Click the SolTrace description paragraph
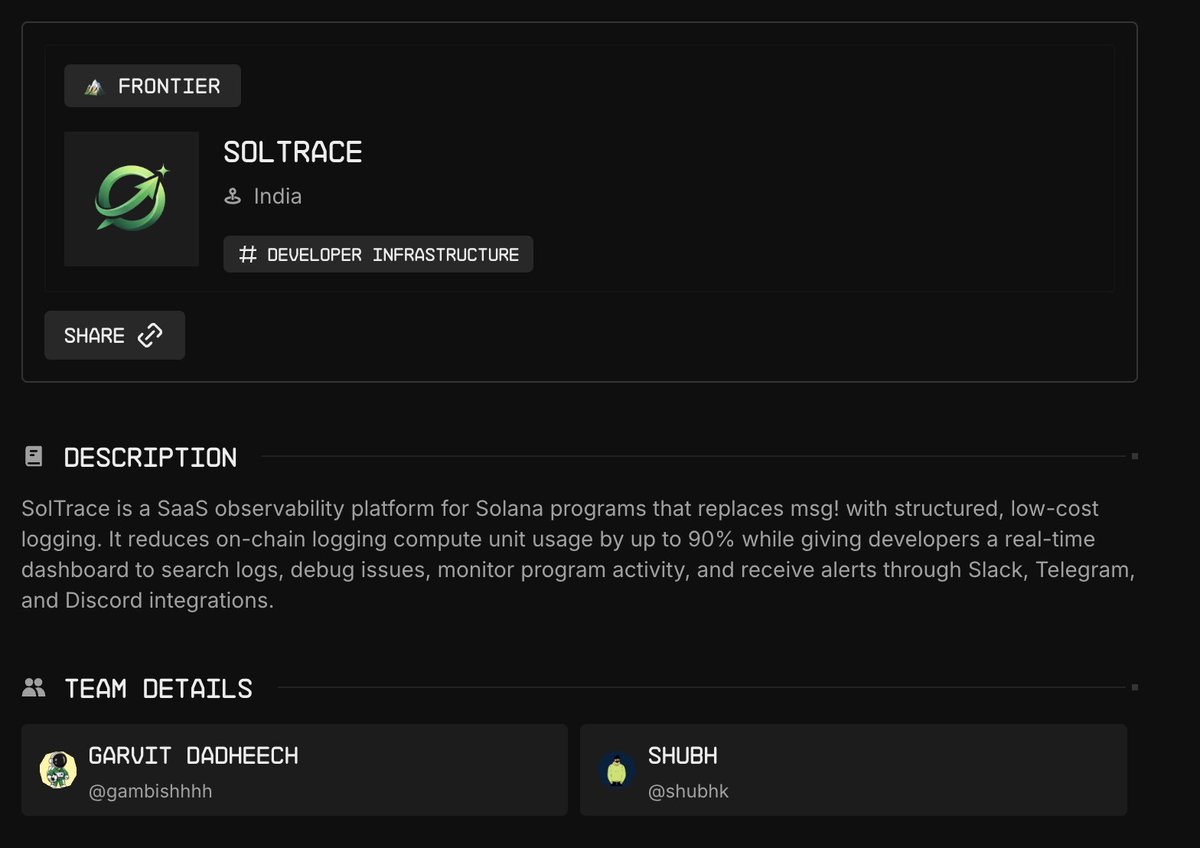The image size is (1200, 848). [x=579, y=555]
